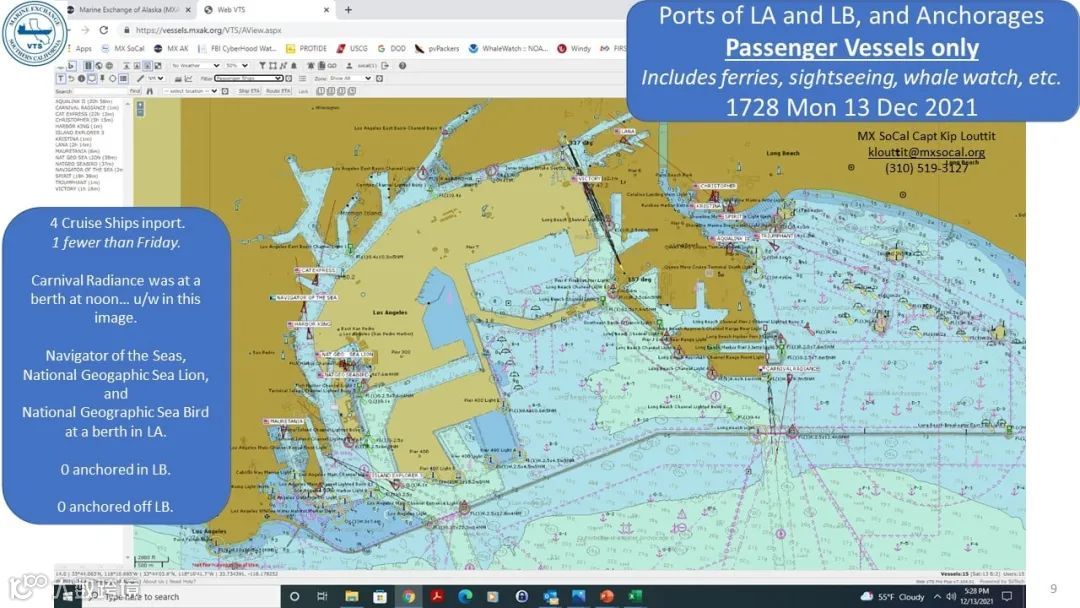
Task: Select the Web VTS browser tab
Action: 267,10
